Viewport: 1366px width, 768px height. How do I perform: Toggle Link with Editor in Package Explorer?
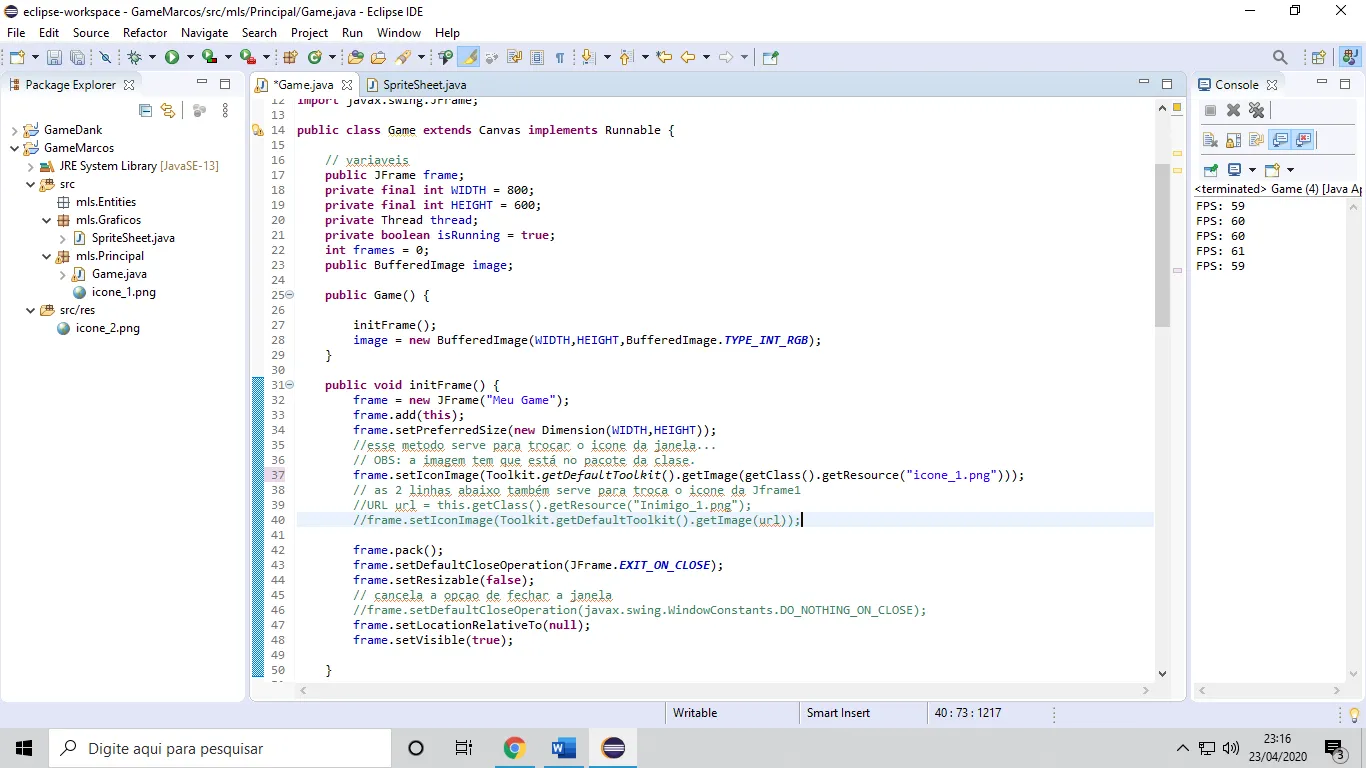pos(168,111)
